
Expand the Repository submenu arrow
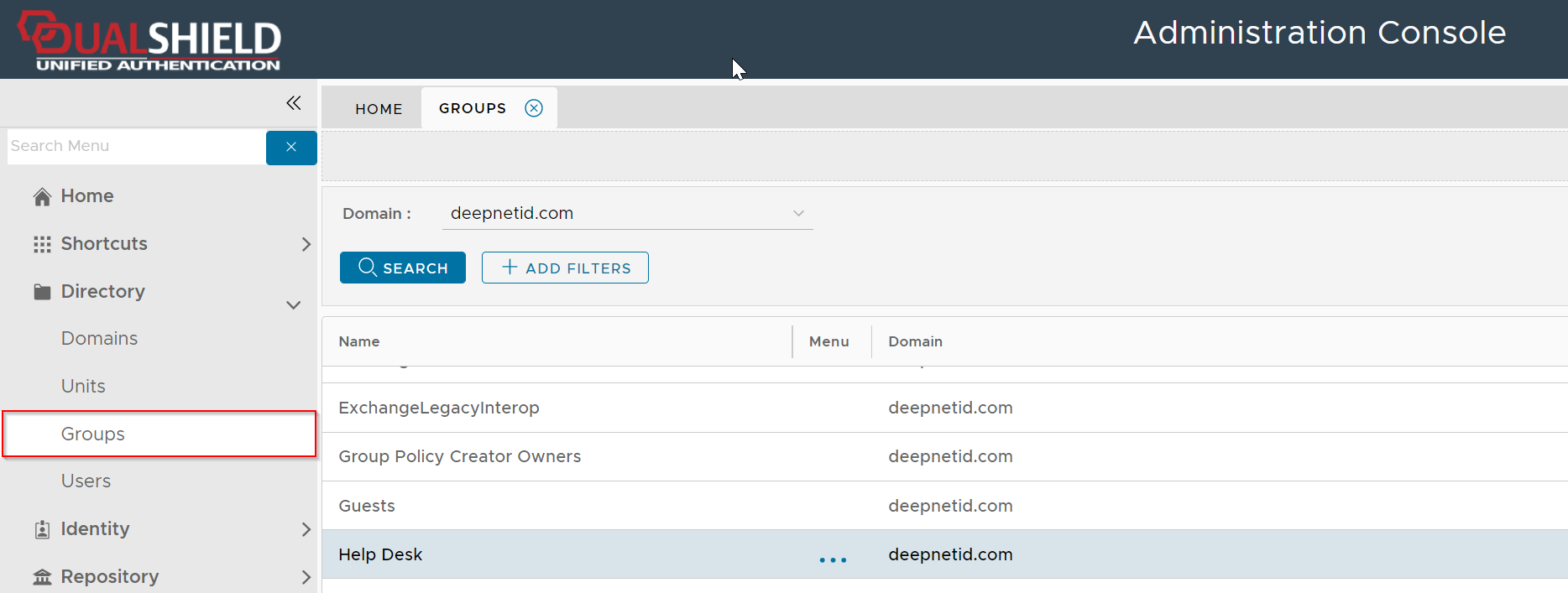(x=306, y=577)
